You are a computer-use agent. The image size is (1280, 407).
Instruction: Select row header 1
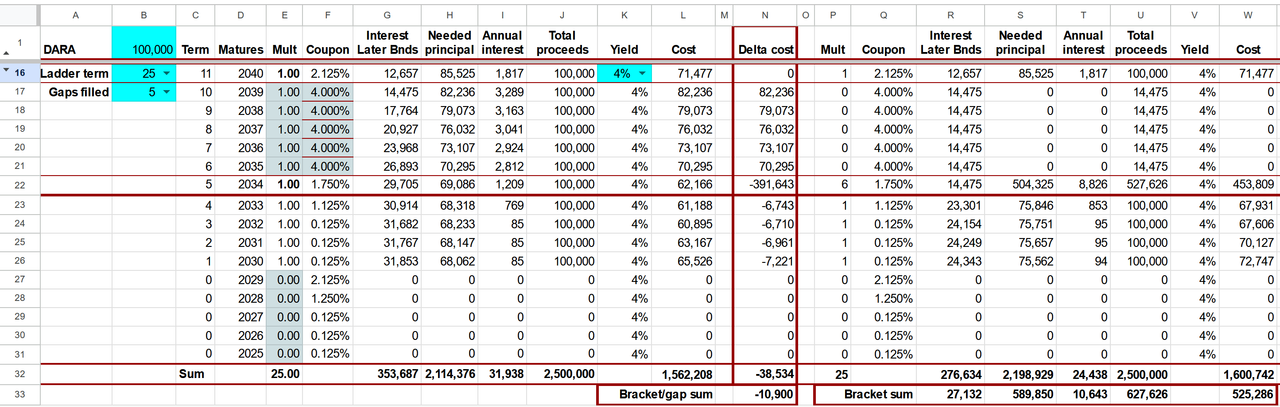20,43
